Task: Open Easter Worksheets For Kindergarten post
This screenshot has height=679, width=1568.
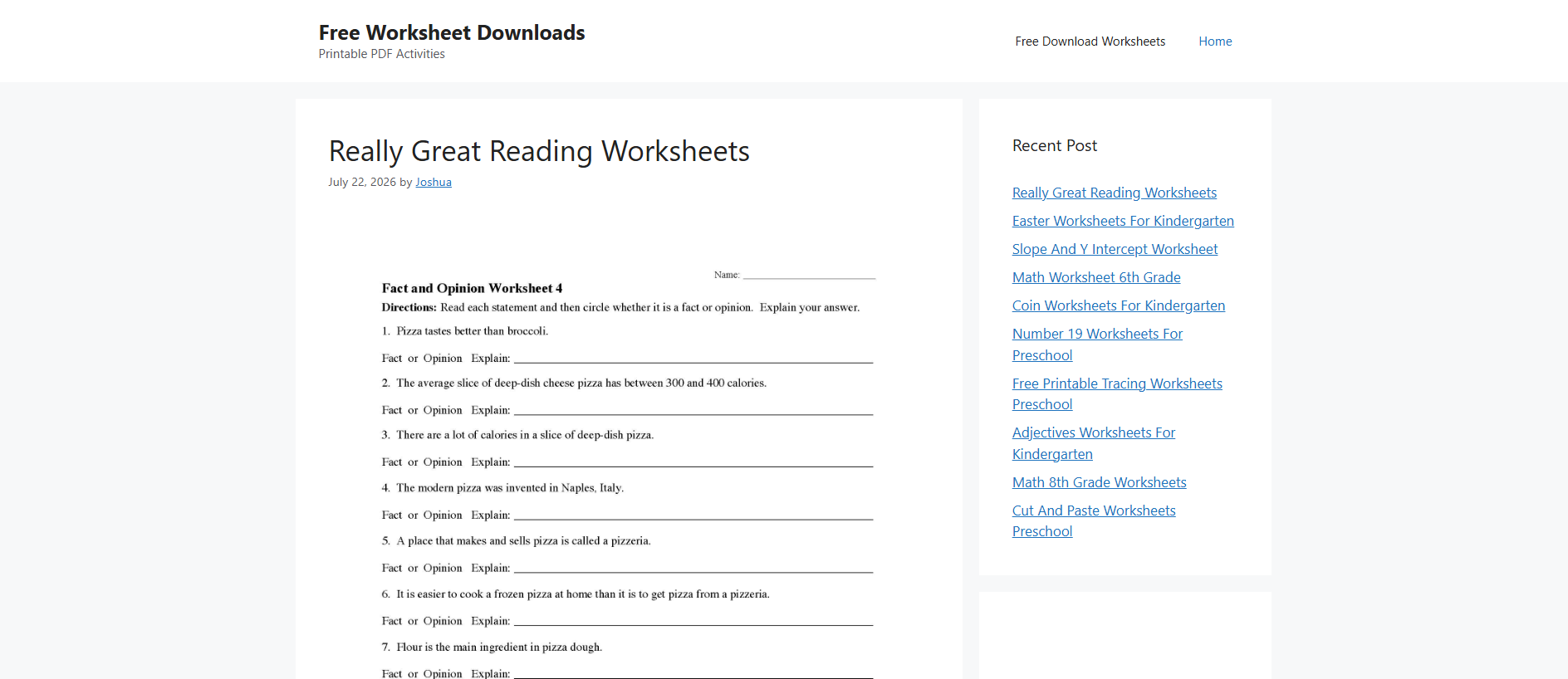Action: 1123,221
